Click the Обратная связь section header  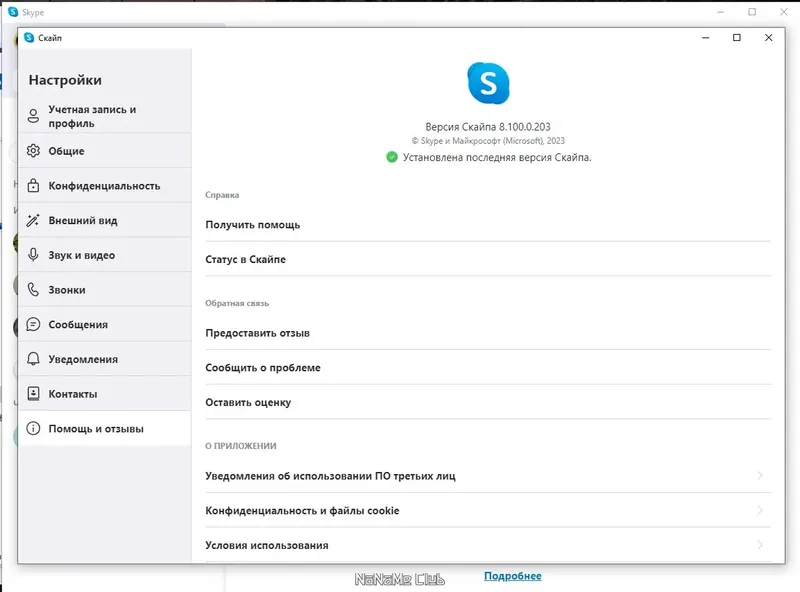click(x=237, y=303)
